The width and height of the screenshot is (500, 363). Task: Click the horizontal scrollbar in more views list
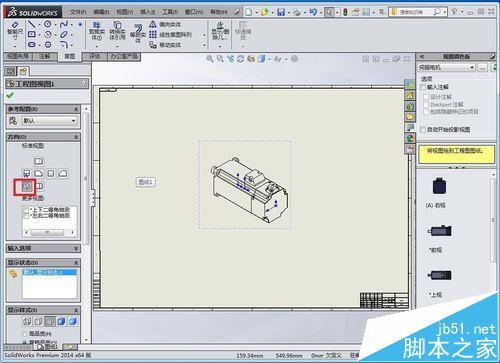49,232
